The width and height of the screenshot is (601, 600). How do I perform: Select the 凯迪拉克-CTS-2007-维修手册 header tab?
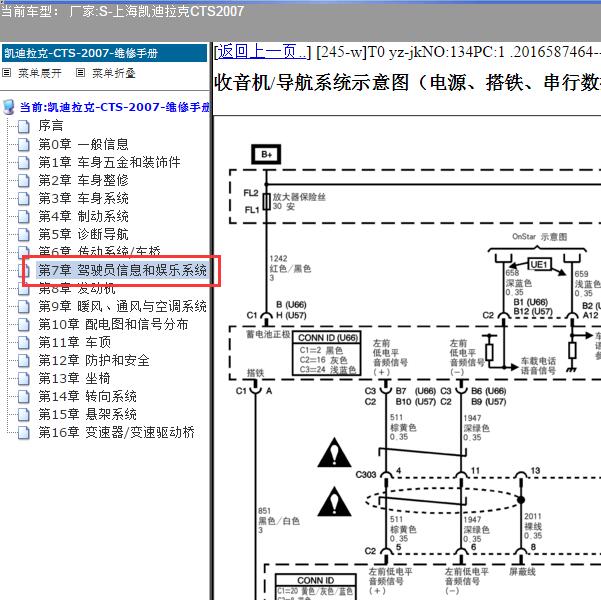click(104, 53)
